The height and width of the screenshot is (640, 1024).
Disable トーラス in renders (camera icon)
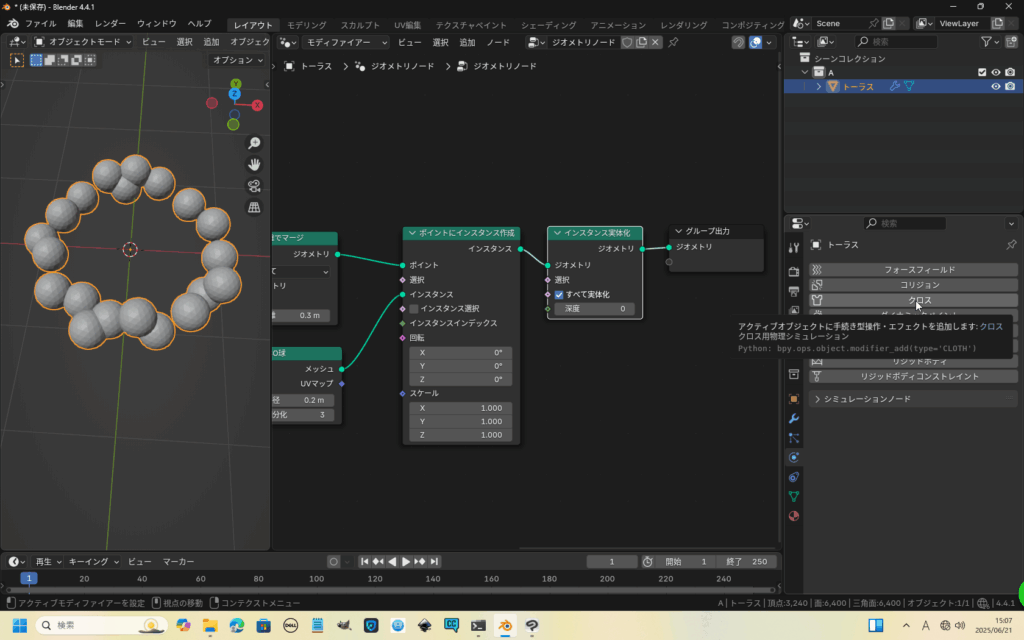(1010, 86)
